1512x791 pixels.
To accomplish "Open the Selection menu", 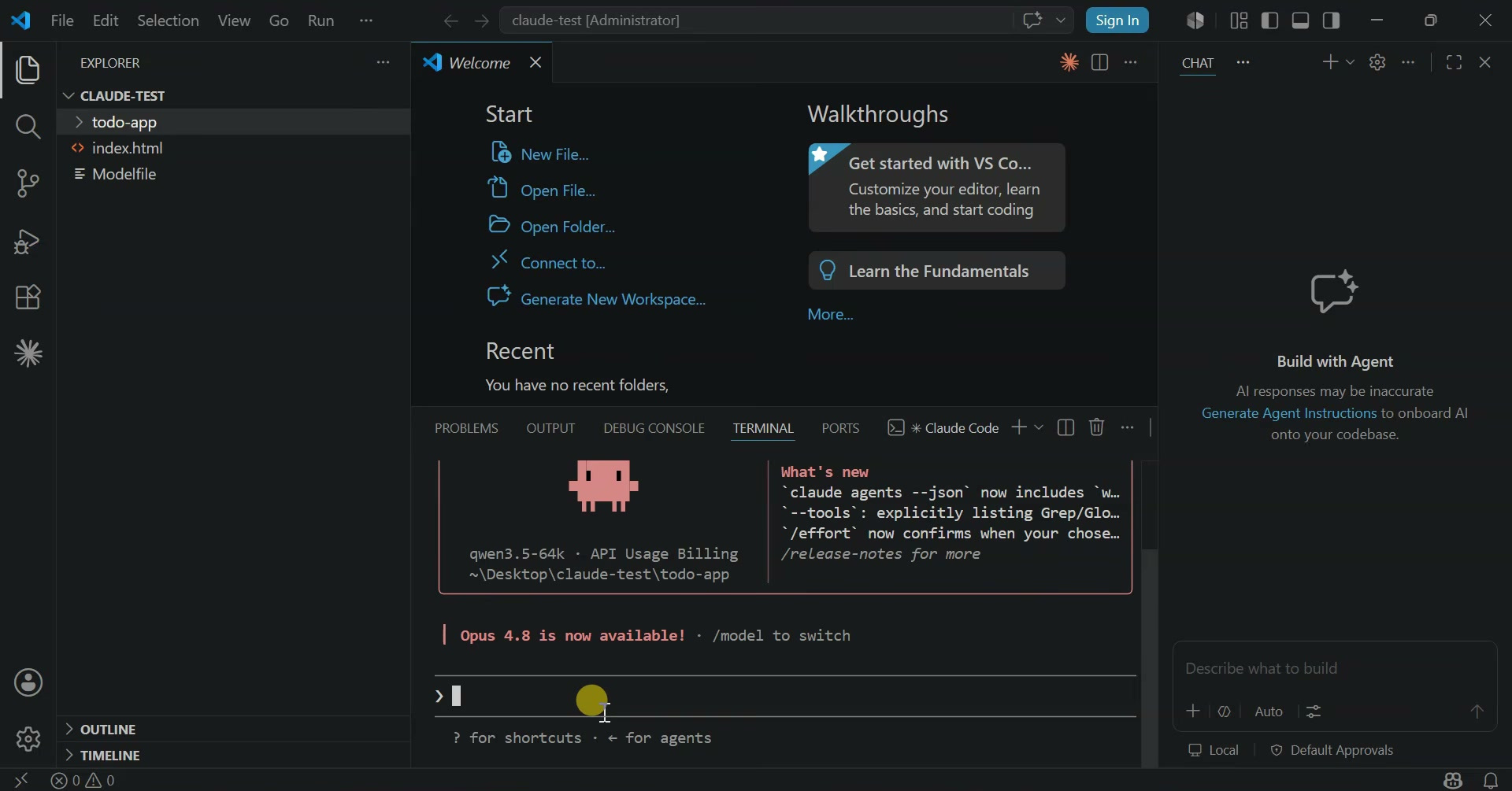I will coord(168,20).
